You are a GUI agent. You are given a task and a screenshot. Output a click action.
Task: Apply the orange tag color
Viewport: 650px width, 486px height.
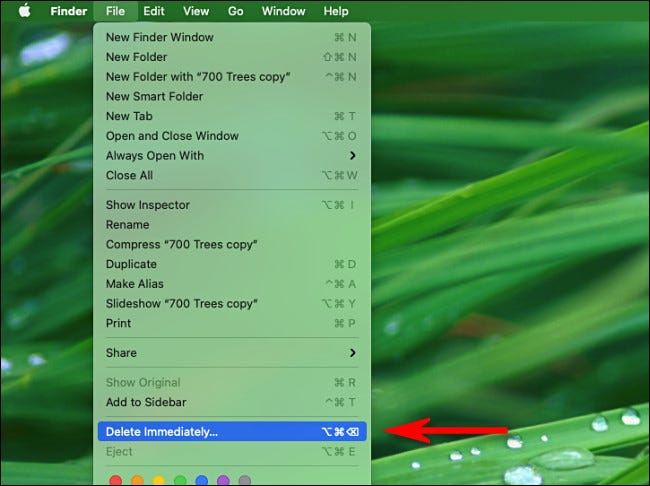tap(138, 481)
